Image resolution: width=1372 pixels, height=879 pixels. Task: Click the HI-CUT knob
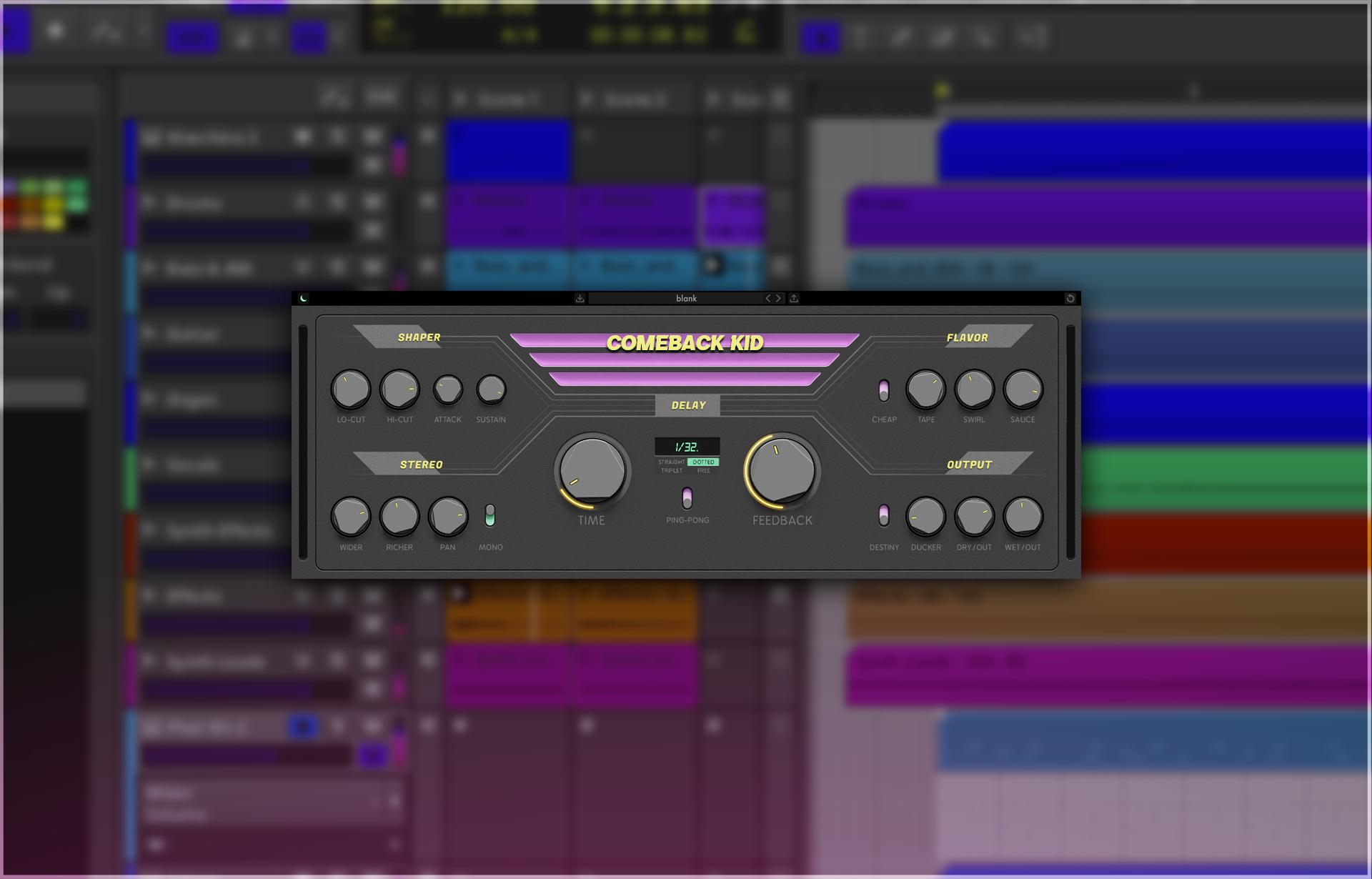click(x=399, y=389)
